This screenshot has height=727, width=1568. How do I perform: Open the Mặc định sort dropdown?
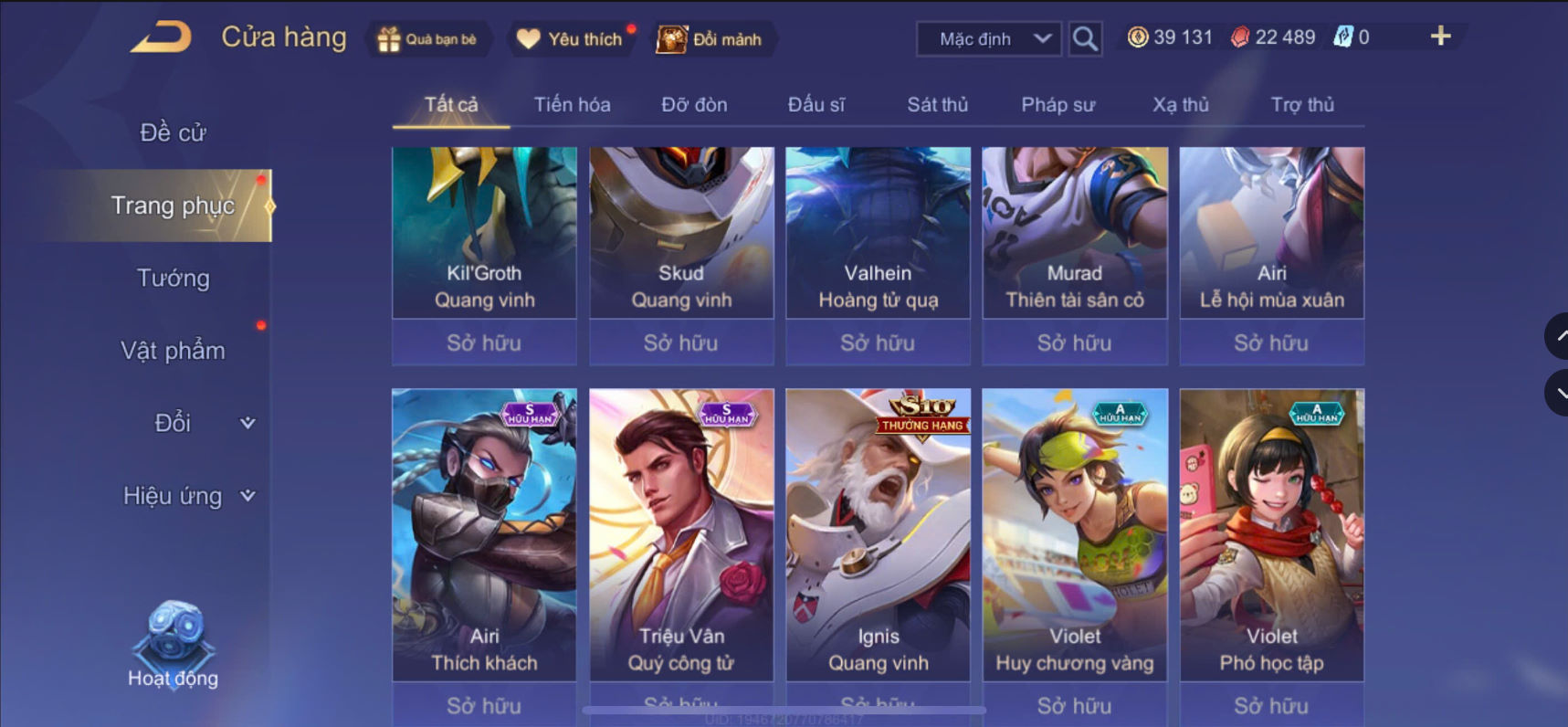[989, 39]
